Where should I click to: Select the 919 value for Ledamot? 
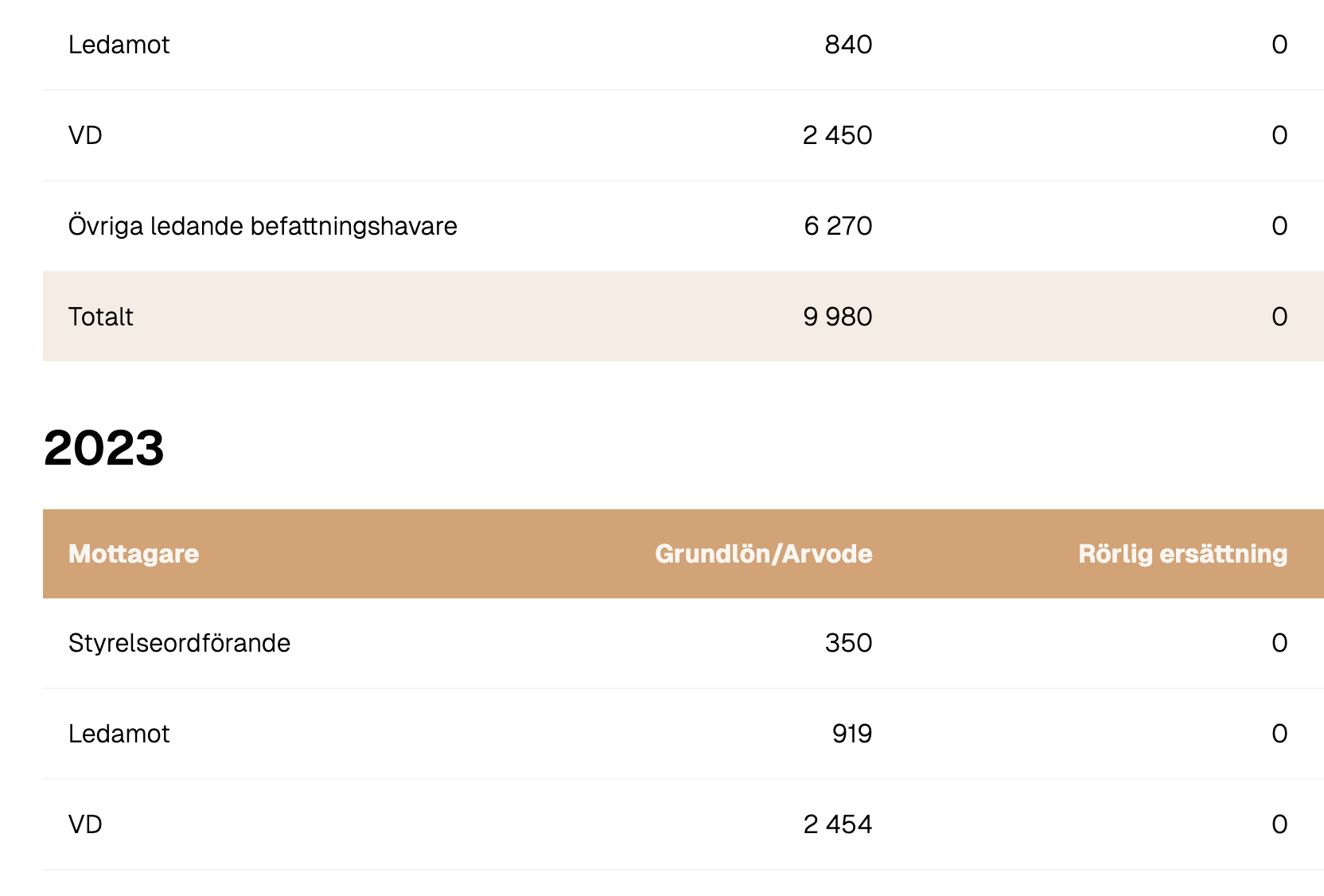(851, 734)
